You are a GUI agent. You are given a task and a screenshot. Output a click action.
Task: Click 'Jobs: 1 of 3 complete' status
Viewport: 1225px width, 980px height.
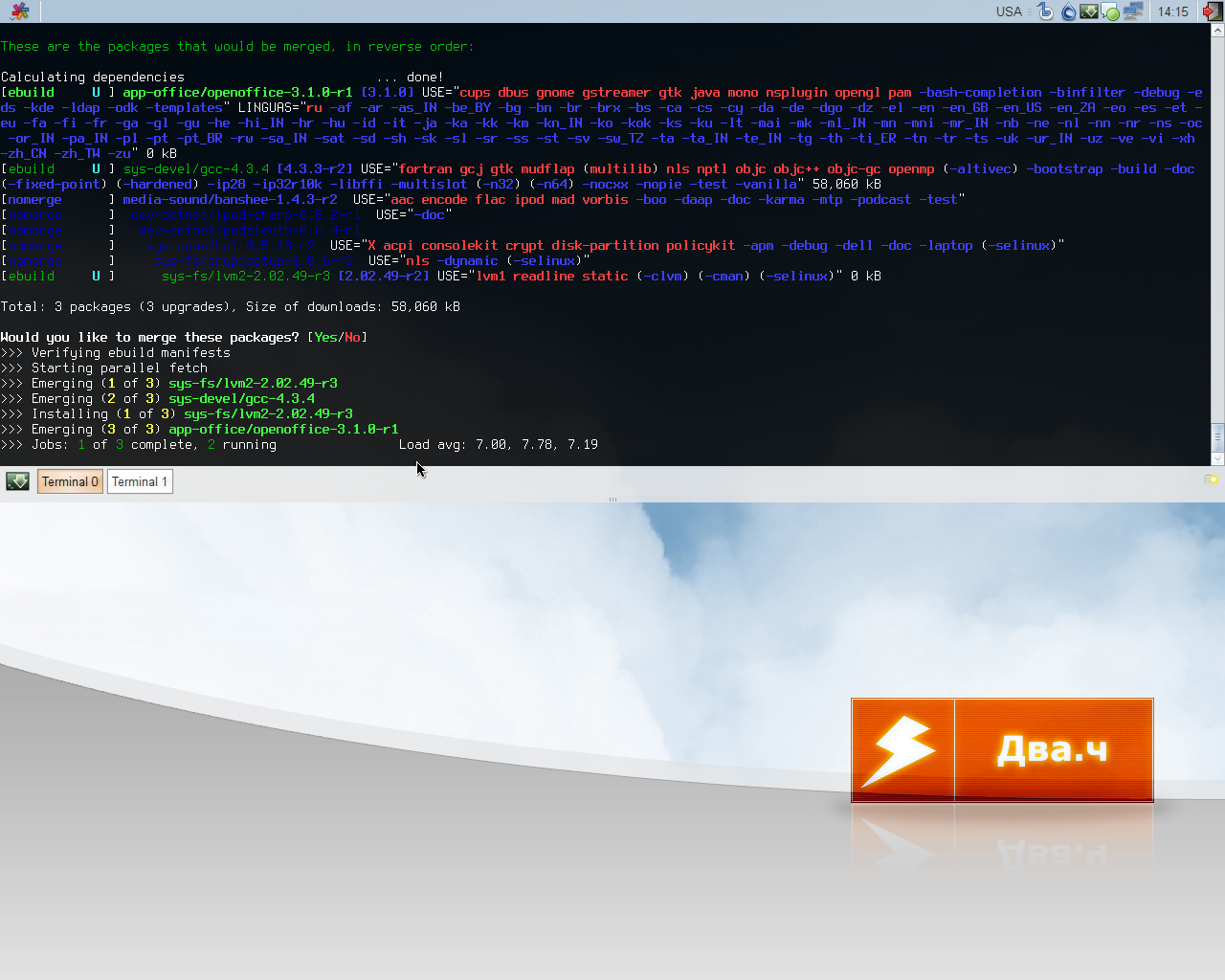138,444
